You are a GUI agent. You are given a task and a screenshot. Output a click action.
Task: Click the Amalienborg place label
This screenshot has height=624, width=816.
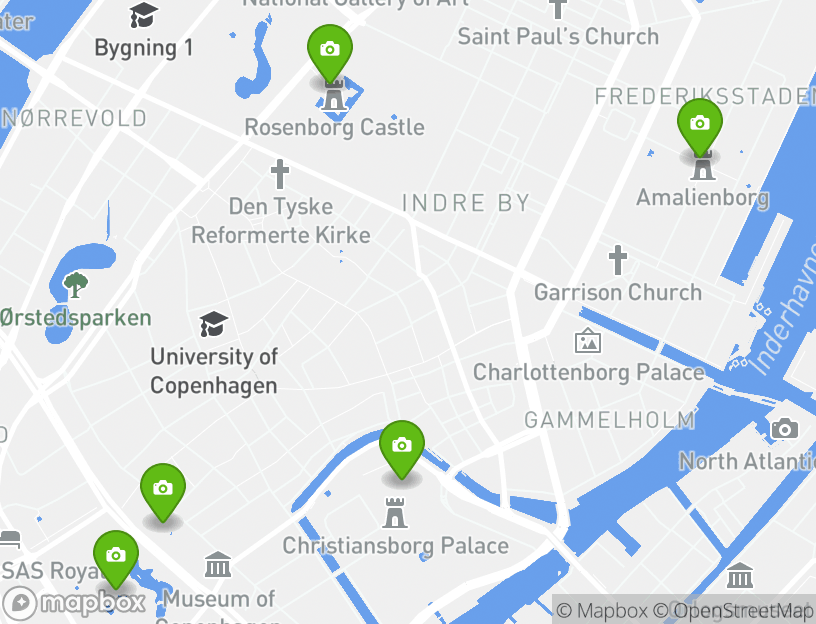(x=703, y=198)
